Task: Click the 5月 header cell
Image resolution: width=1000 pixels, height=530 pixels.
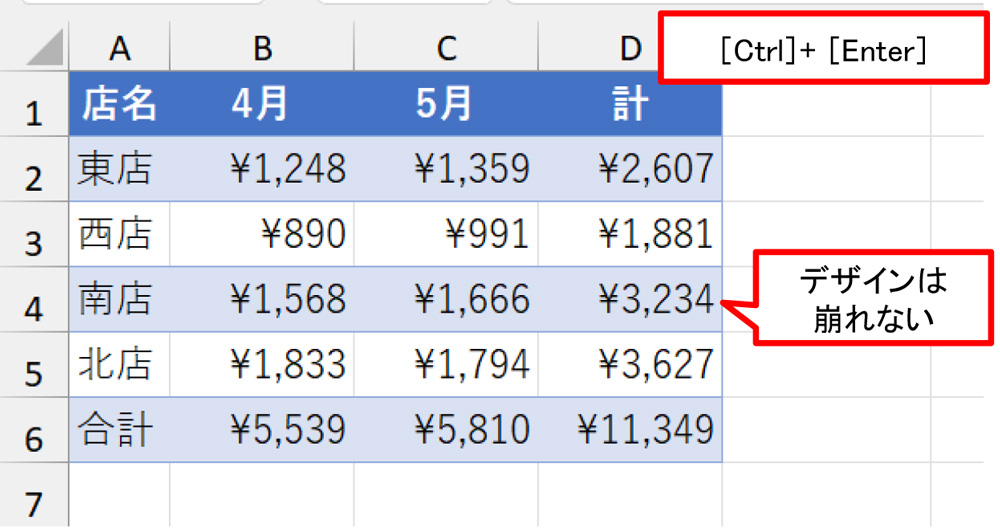Action: point(446,104)
